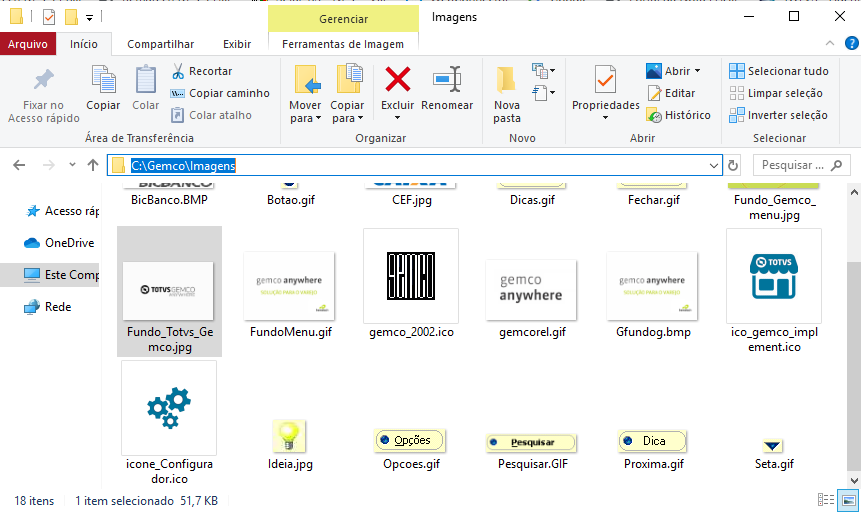The width and height of the screenshot is (861, 512).
Task: Collapse the ribbon with the chevron
Action: (830, 43)
